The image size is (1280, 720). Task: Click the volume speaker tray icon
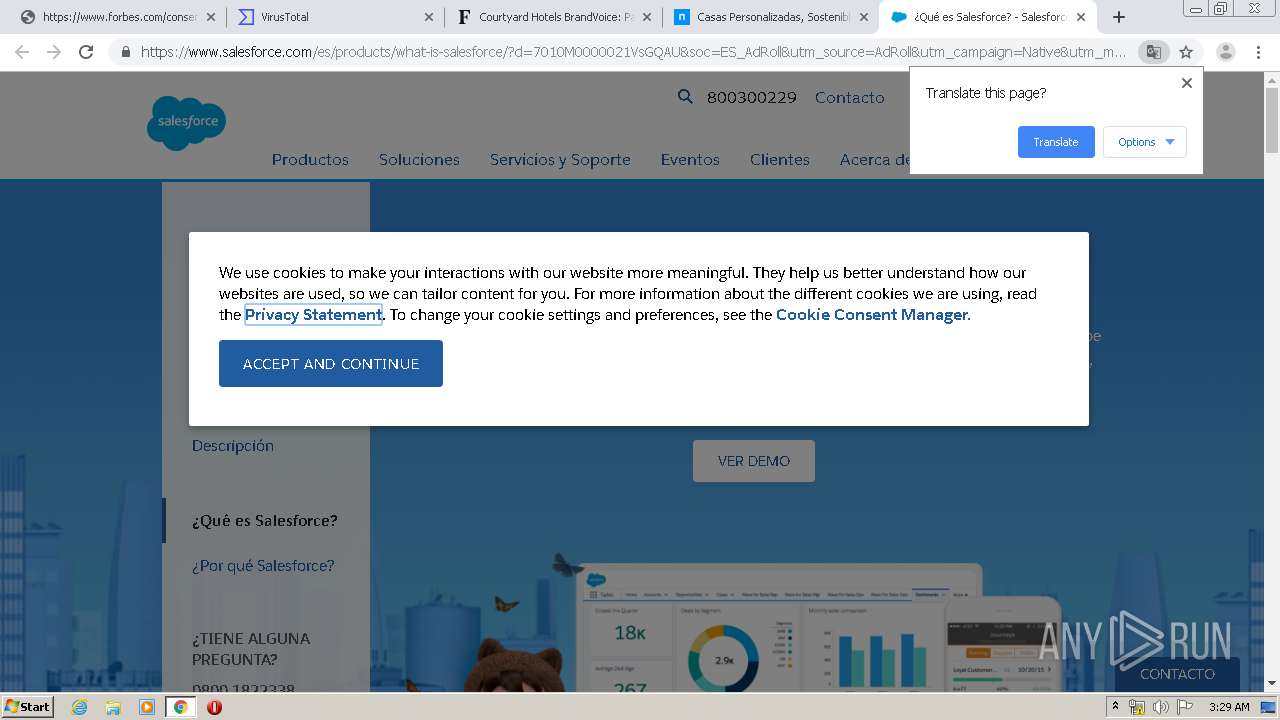coord(1160,707)
